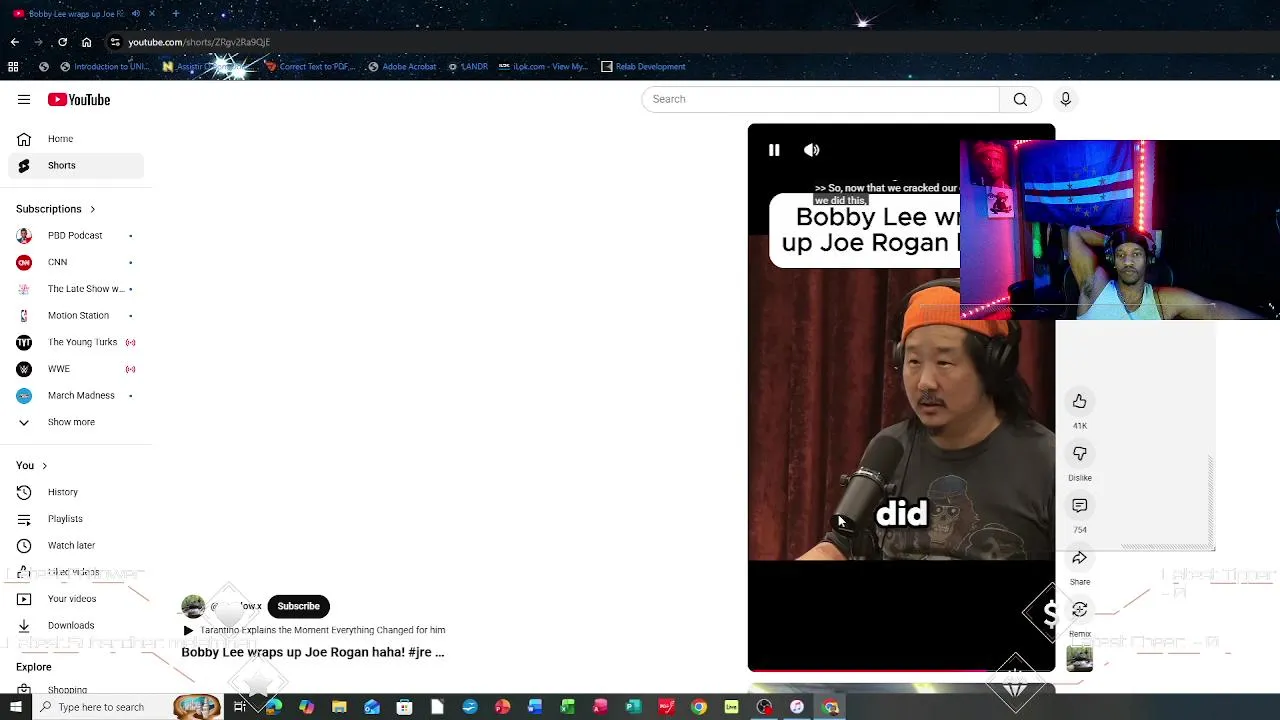The height and width of the screenshot is (720, 1280).
Task: Open Correct Text to PDF bookmark
Action: click(x=310, y=67)
